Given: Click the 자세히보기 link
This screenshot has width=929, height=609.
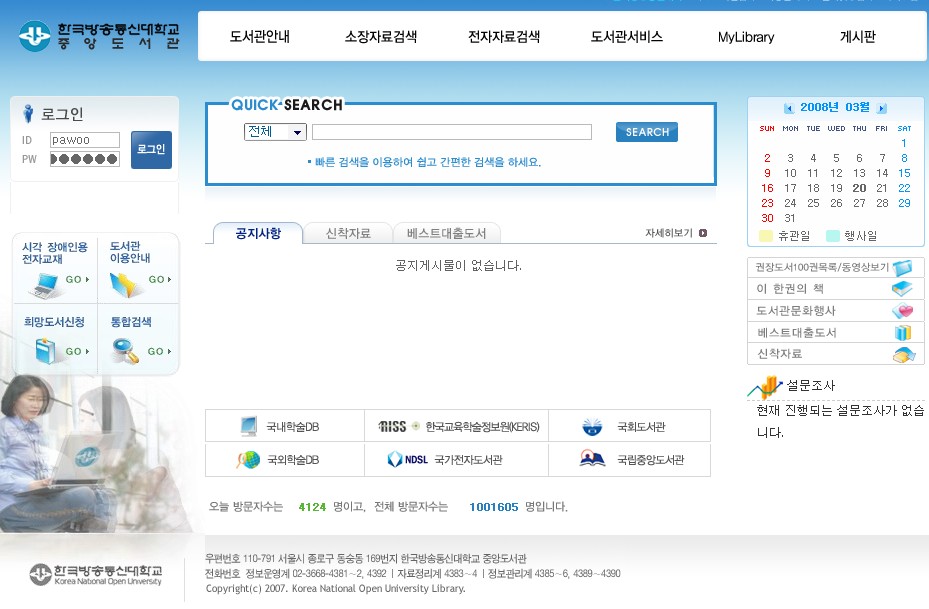Looking at the screenshot, I should point(669,233).
